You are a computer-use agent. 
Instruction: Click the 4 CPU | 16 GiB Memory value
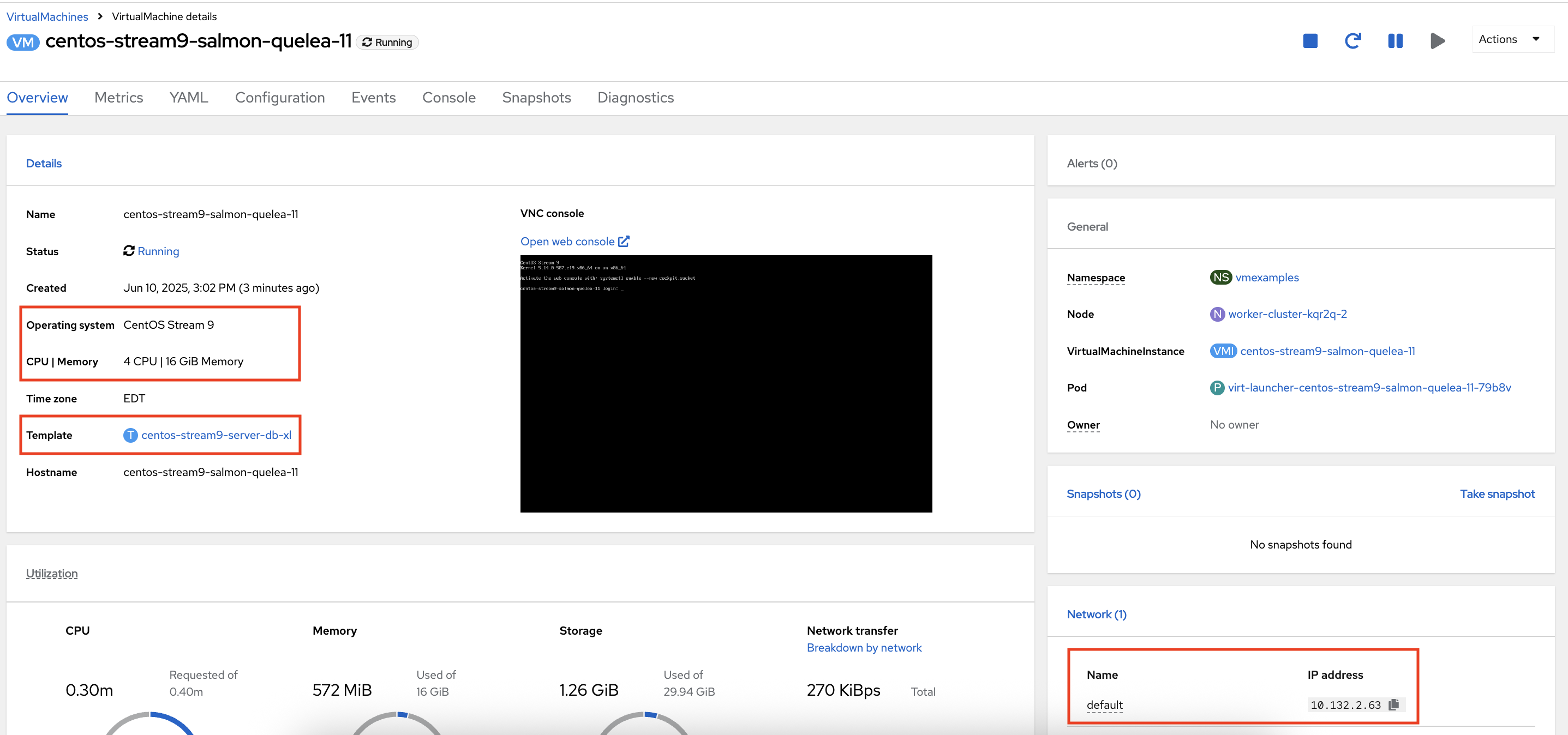tap(183, 362)
